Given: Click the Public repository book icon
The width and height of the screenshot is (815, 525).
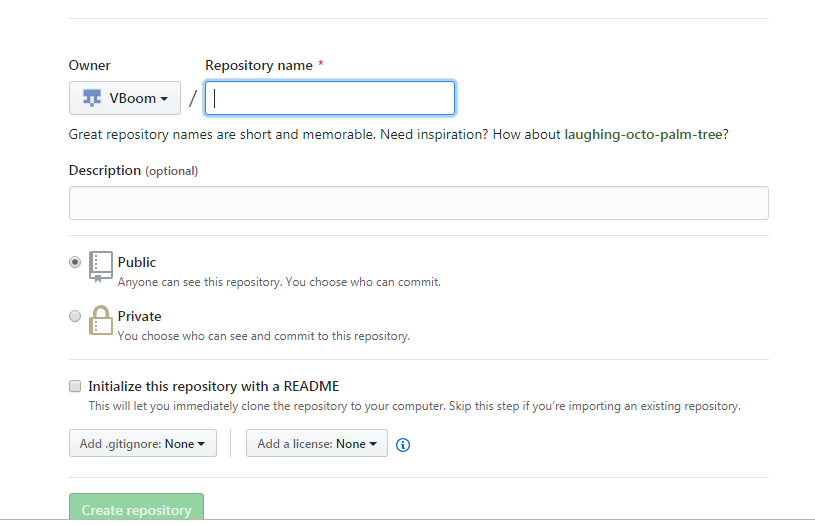Looking at the screenshot, I should 101,267.
